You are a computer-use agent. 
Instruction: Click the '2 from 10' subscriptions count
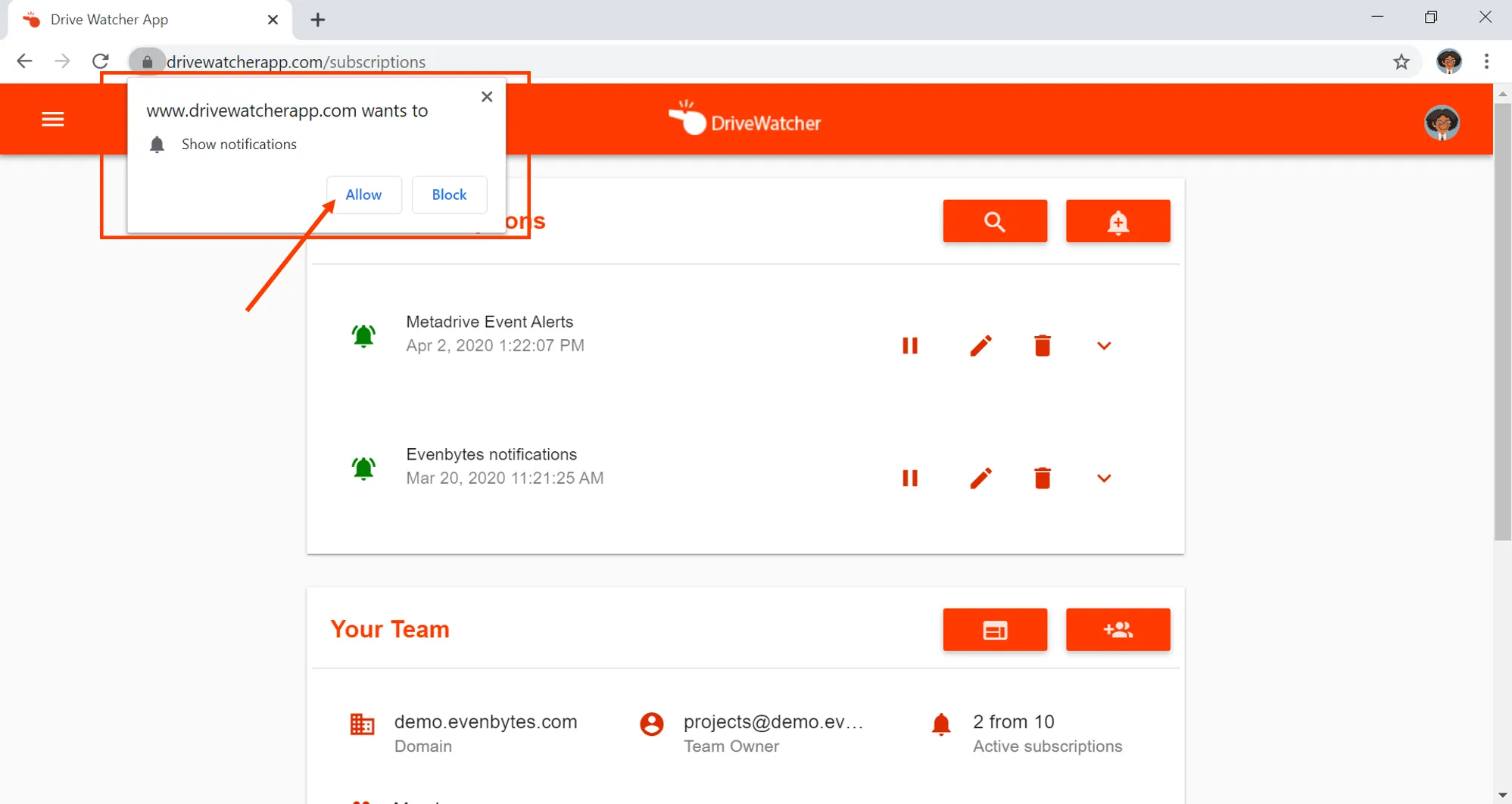click(x=1014, y=721)
